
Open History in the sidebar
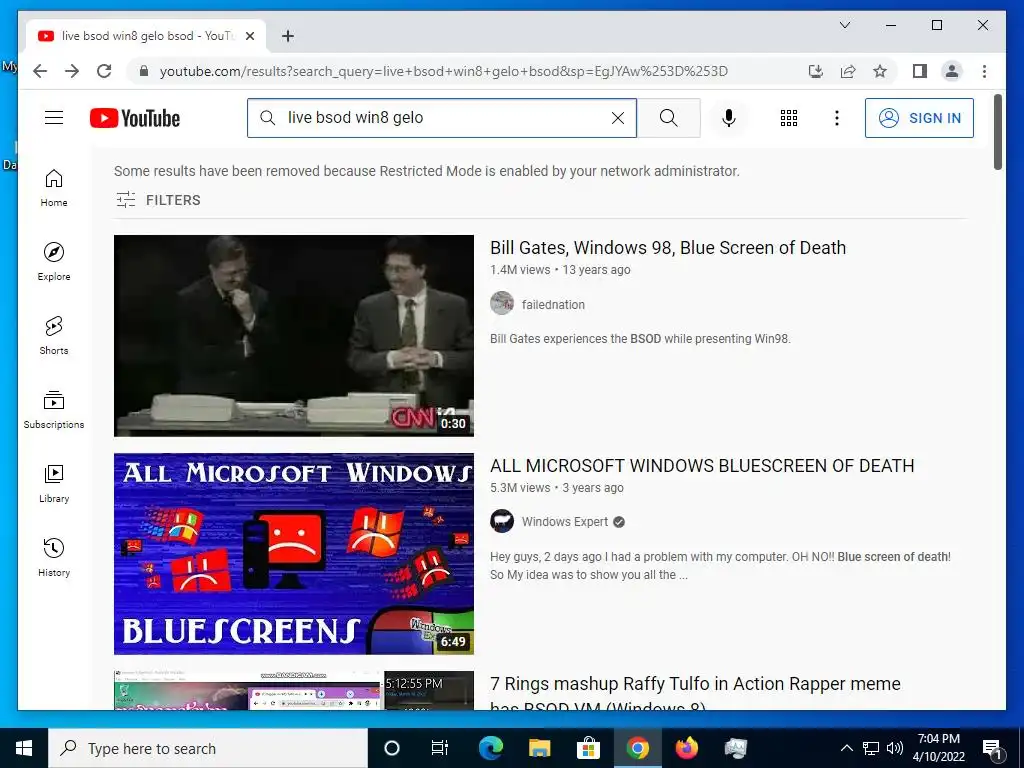pyautogui.click(x=54, y=557)
